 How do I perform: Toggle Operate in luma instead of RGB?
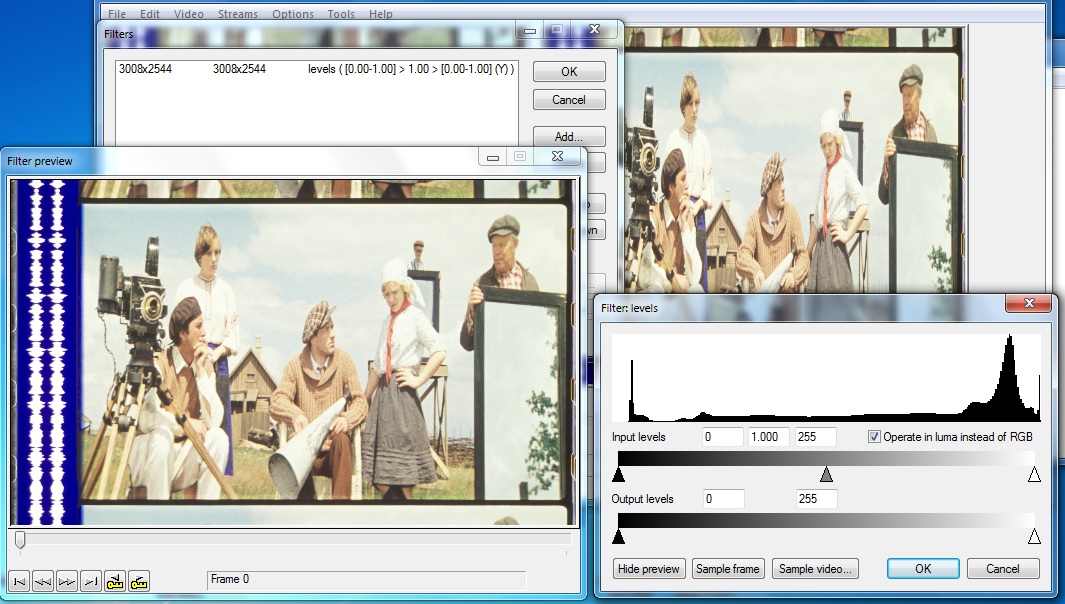point(874,437)
